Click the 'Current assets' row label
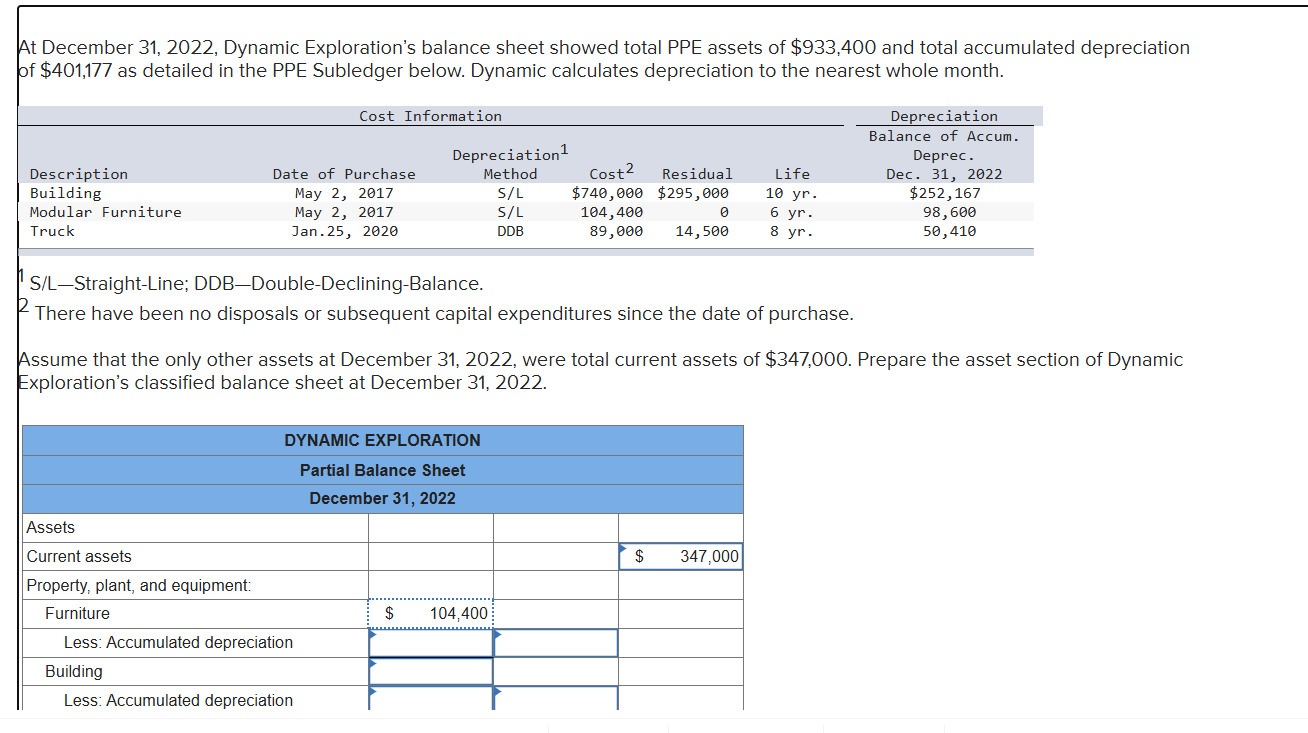Image resolution: width=1308 pixels, height=733 pixels. [x=79, y=556]
